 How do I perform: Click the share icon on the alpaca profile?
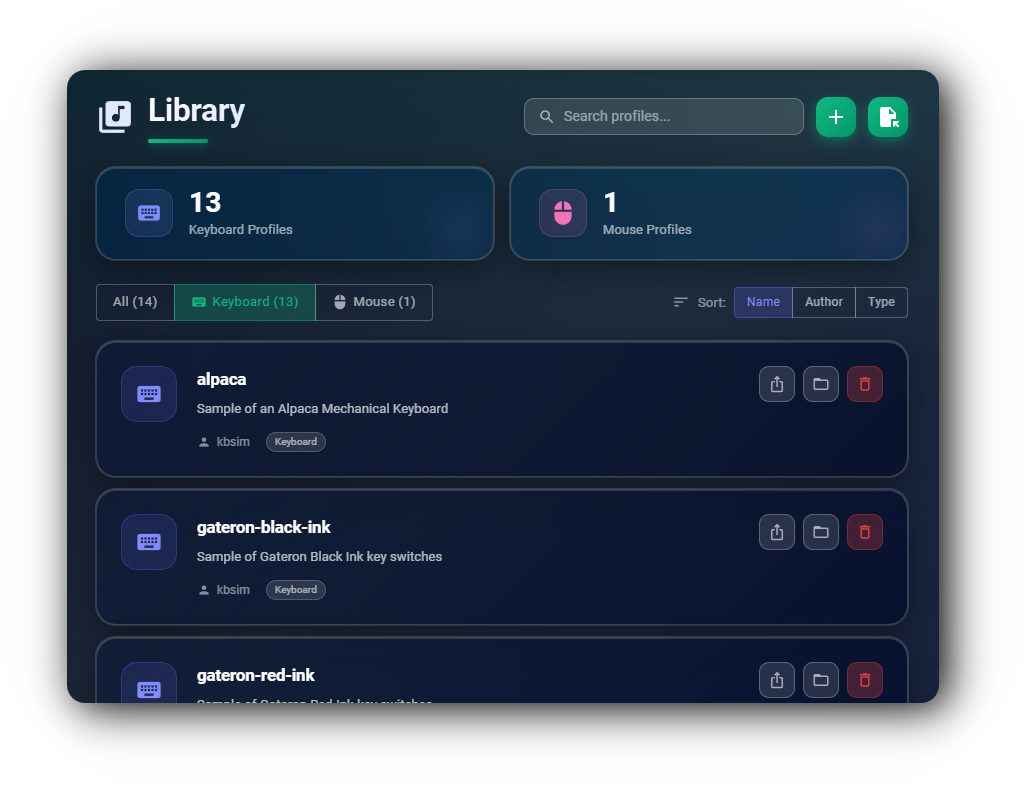tap(777, 384)
